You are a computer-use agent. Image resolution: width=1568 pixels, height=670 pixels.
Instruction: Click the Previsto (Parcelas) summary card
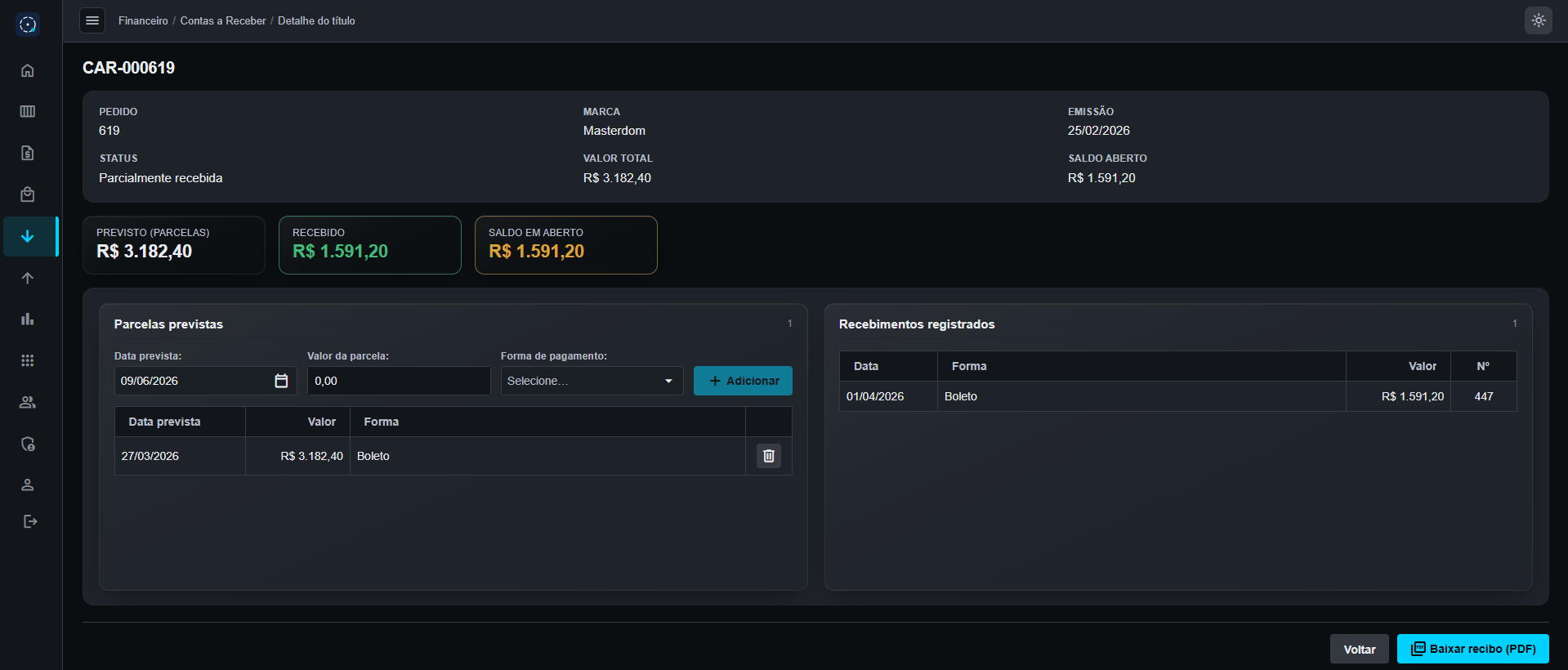coord(174,245)
